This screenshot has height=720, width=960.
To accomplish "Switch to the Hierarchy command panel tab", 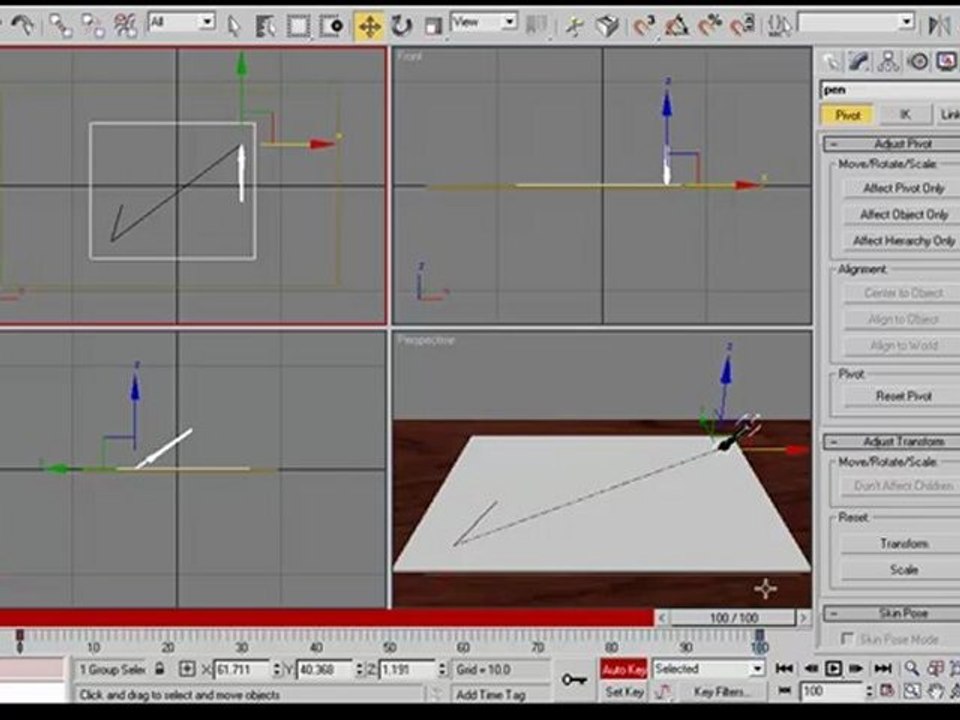I will (888, 62).
